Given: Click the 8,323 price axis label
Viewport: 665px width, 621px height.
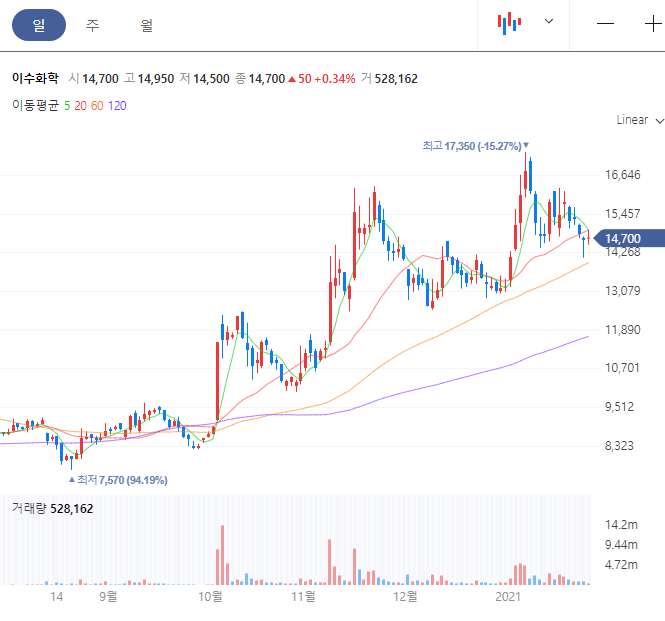Looking at the screenshot, I should click(619, 446).
